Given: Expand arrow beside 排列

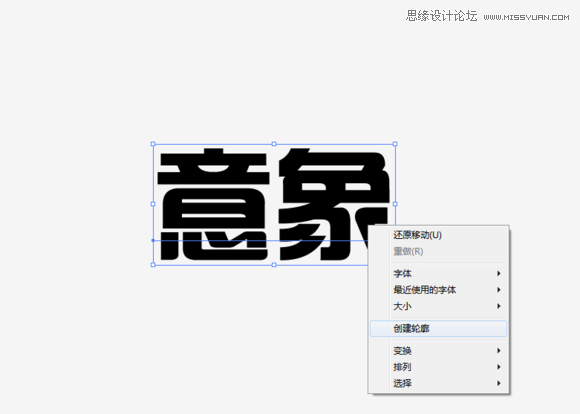Looking at the screenshot, I should [x=499, y=367].
